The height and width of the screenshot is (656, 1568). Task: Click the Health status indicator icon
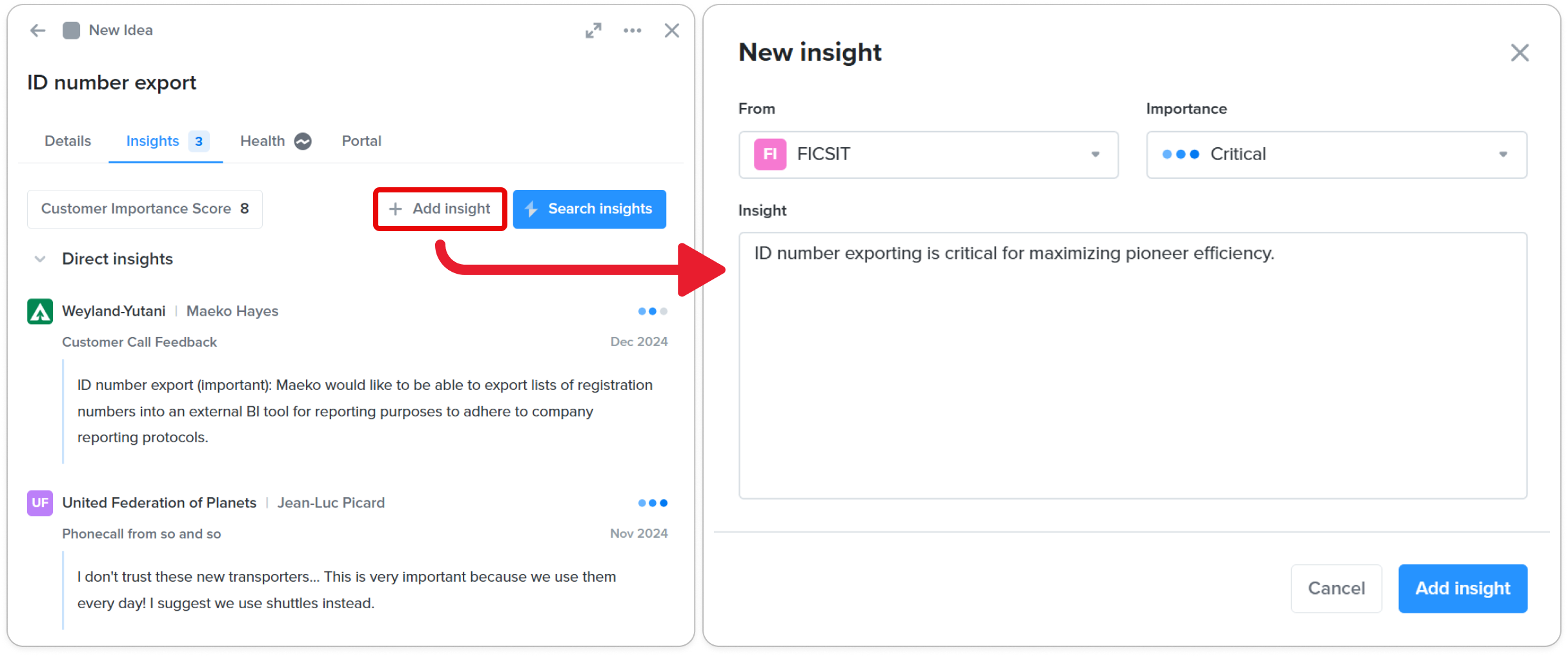click(303, 141)
